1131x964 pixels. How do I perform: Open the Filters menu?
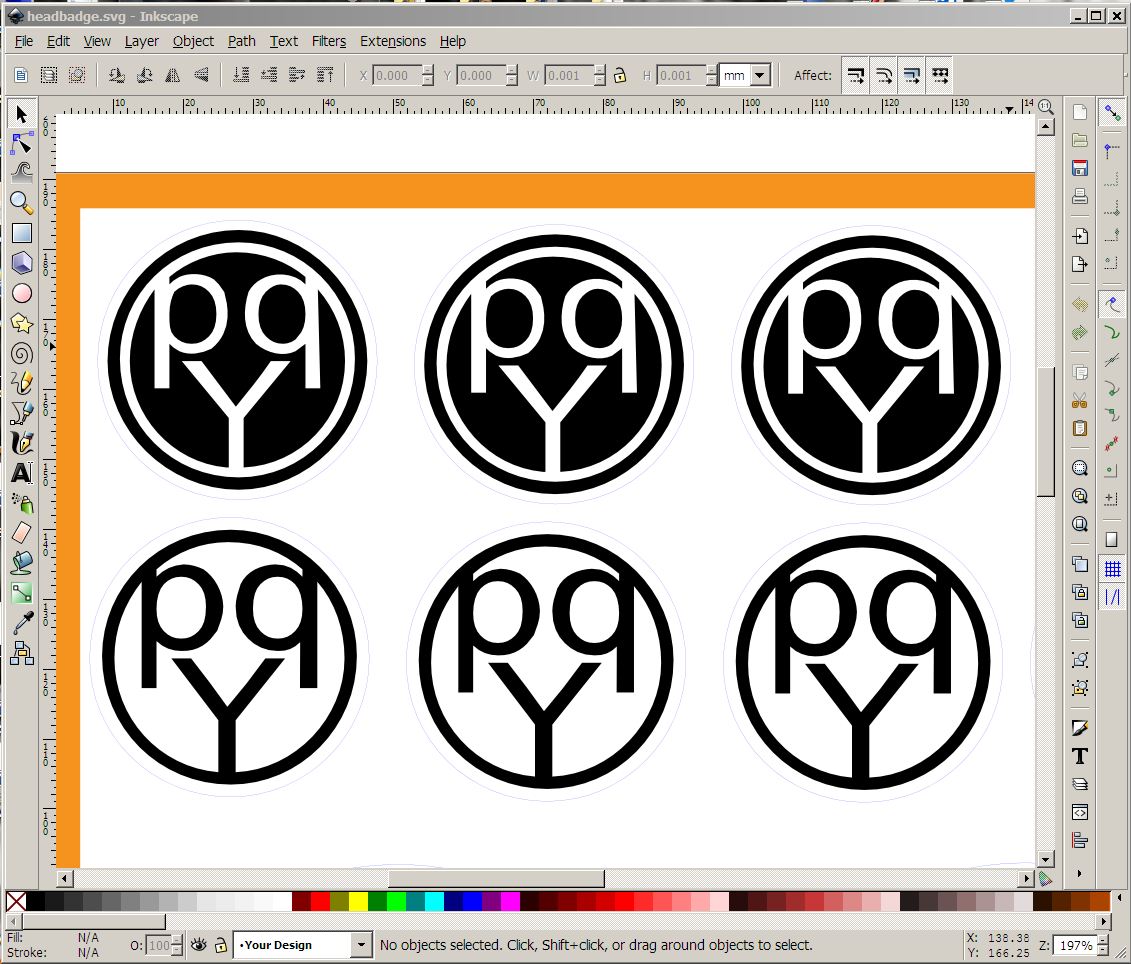click(x=329, y=41)
